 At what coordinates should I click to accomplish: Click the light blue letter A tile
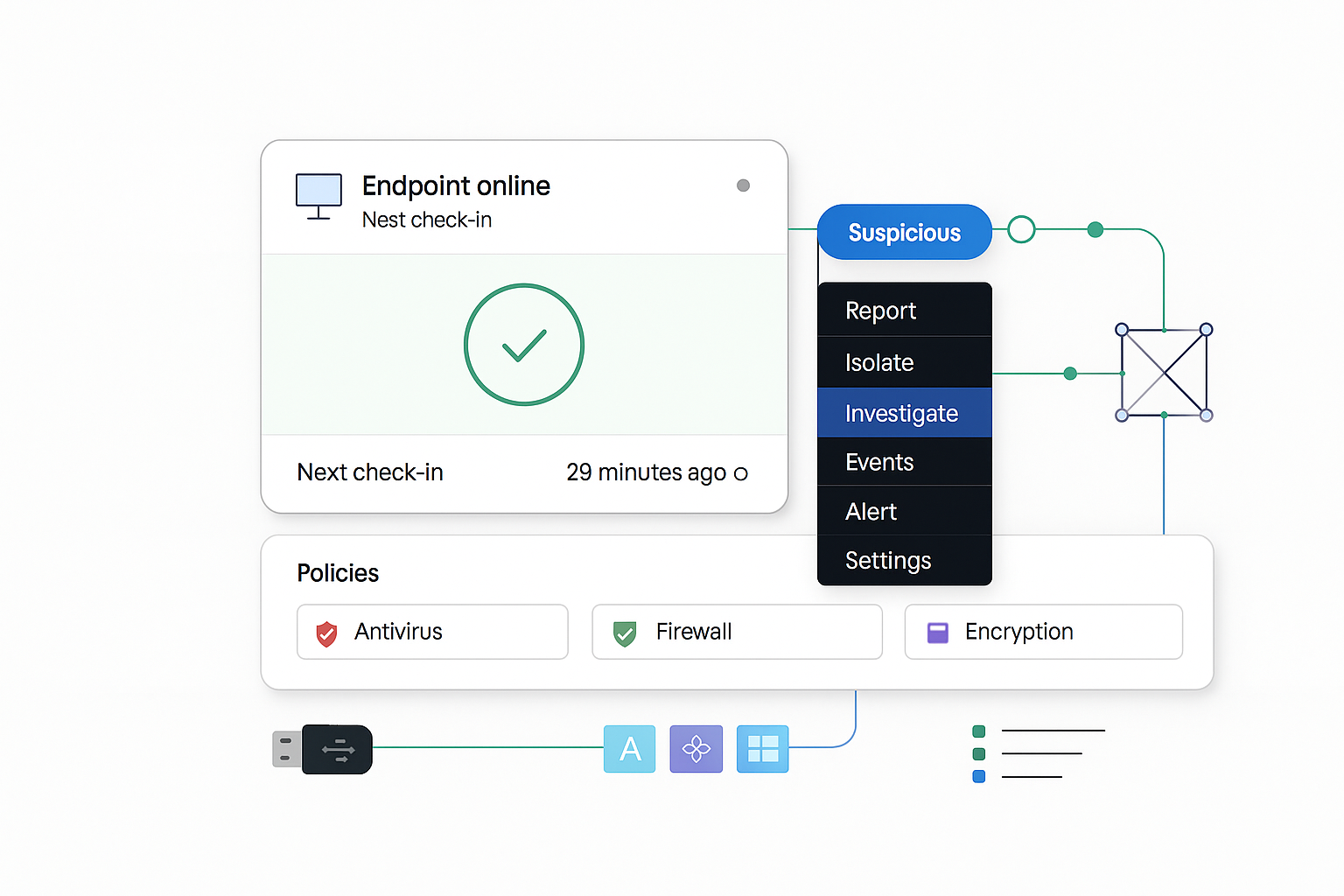coord(630,749)
